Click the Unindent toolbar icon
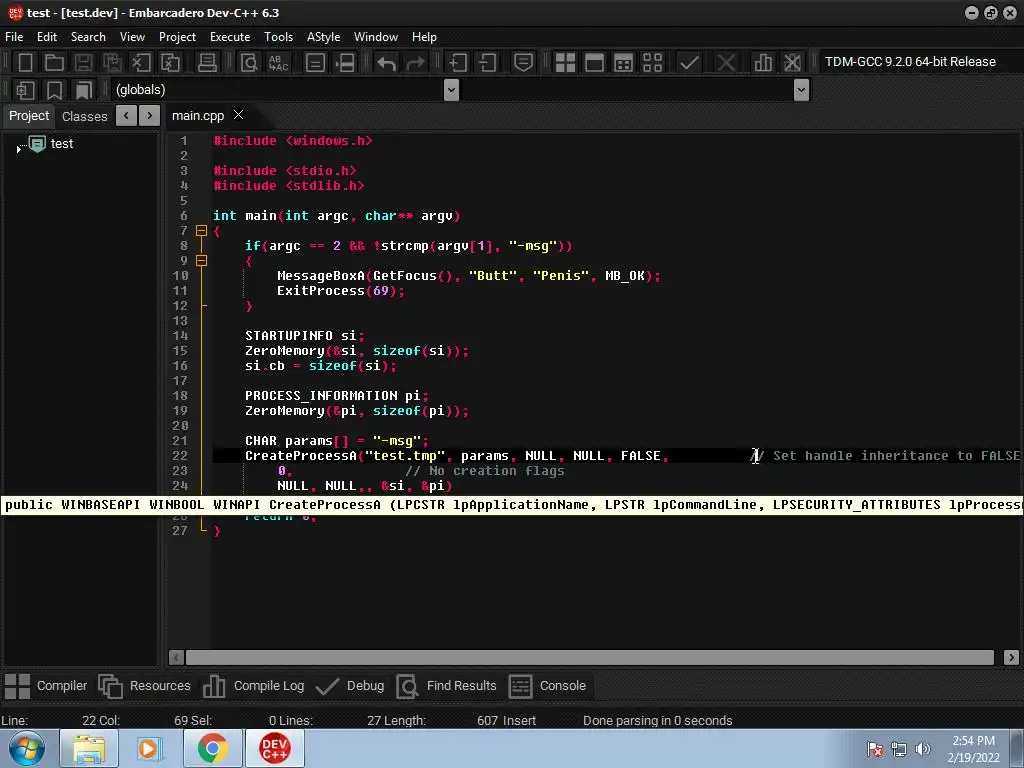1024x768 pixels. [487, 62]
